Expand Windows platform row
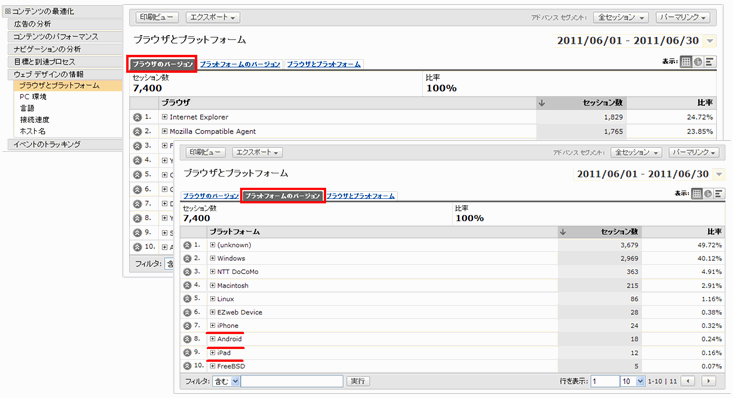The width and height of the screenshot is (733, 398). pyautogui.click(x=213, y=258)
